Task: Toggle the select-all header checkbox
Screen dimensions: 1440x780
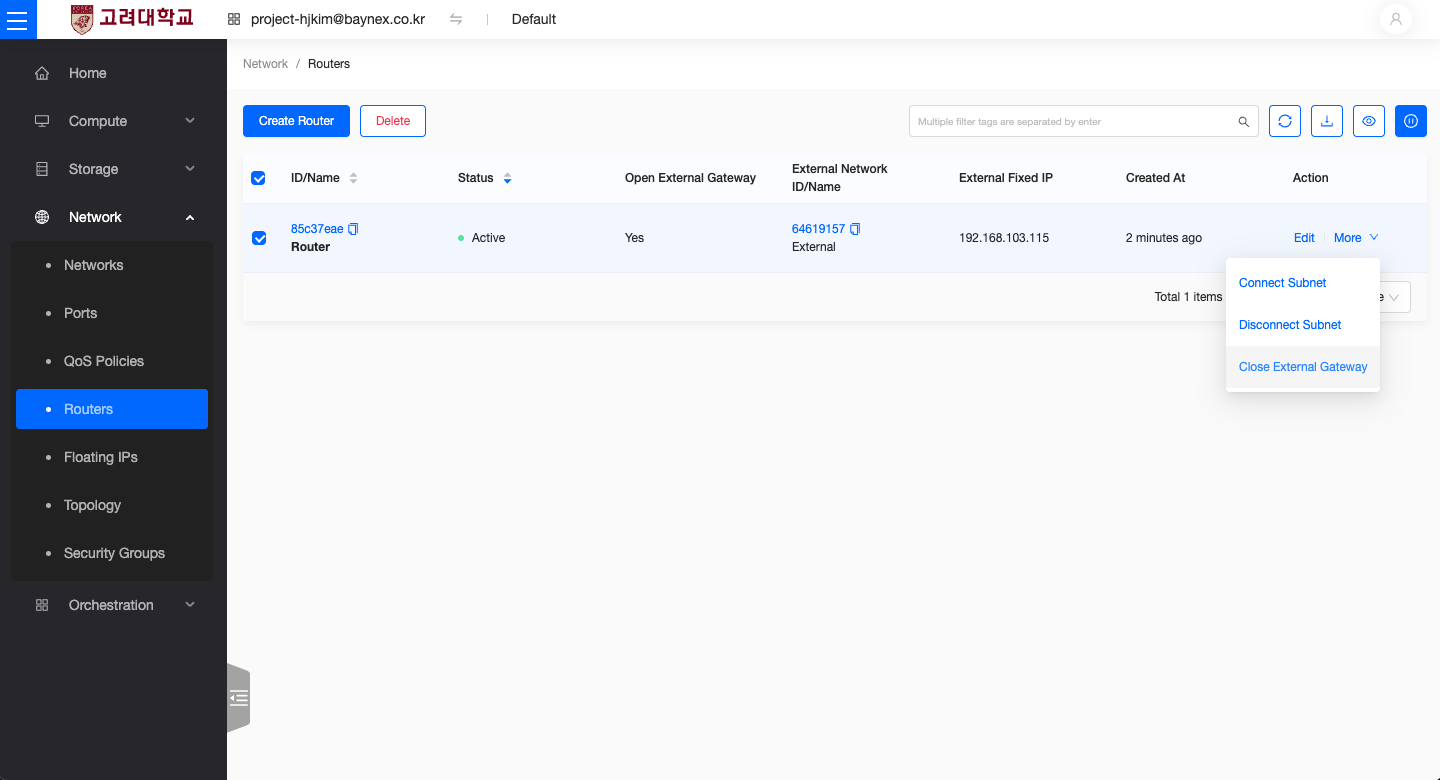Action: (x=258, y=178)
